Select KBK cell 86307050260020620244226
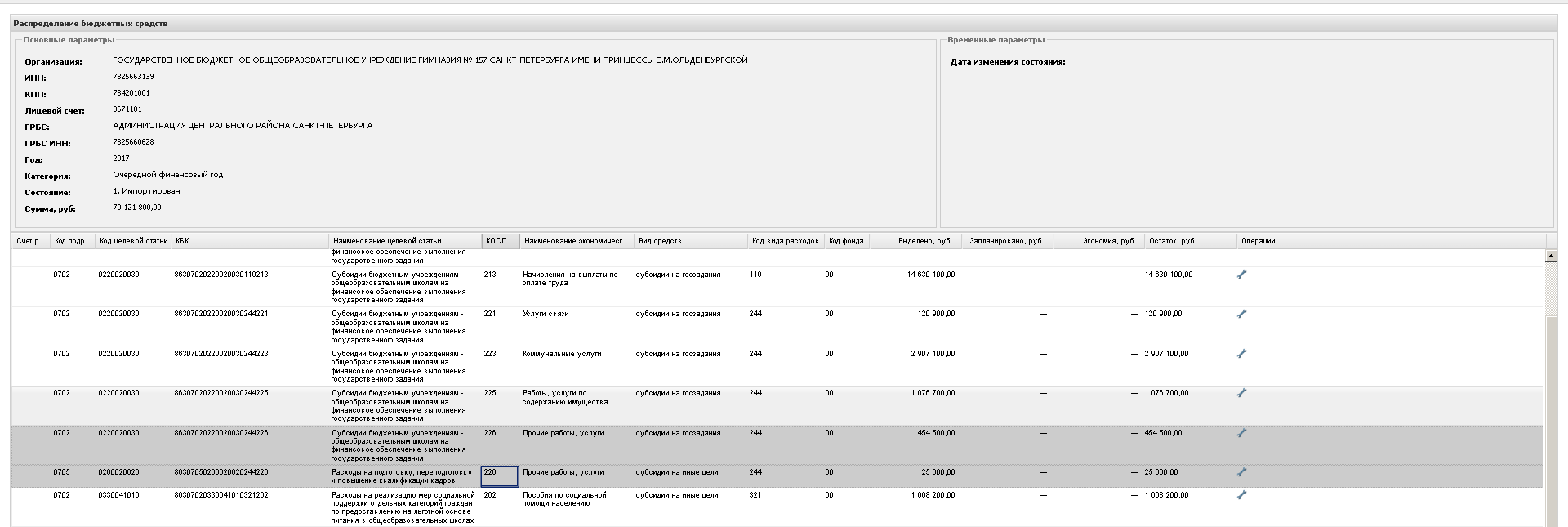1568x527 pixels. 221,472
